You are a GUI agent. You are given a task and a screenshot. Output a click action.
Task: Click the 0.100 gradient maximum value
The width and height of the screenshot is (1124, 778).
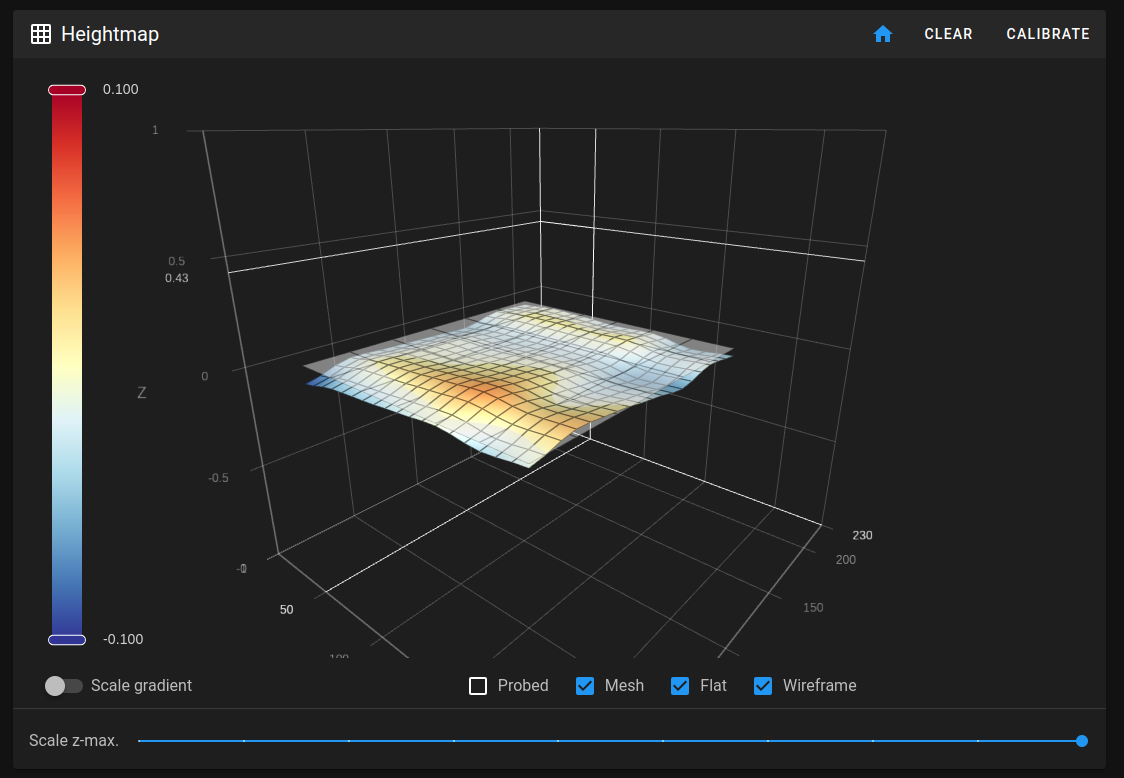point(120,89)
